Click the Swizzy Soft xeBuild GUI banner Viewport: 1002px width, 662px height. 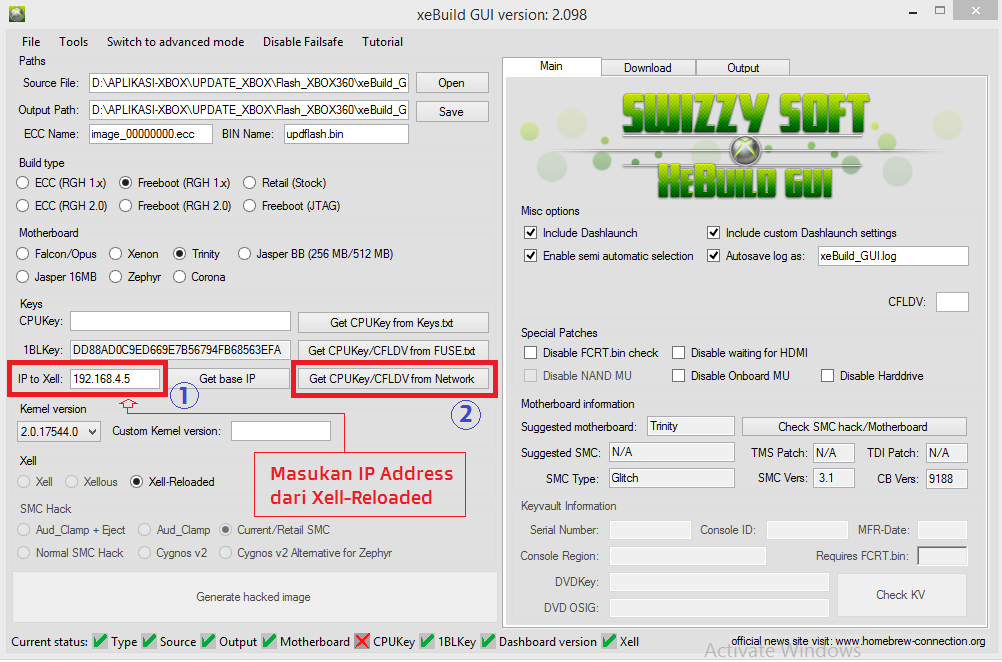(747, 140)
